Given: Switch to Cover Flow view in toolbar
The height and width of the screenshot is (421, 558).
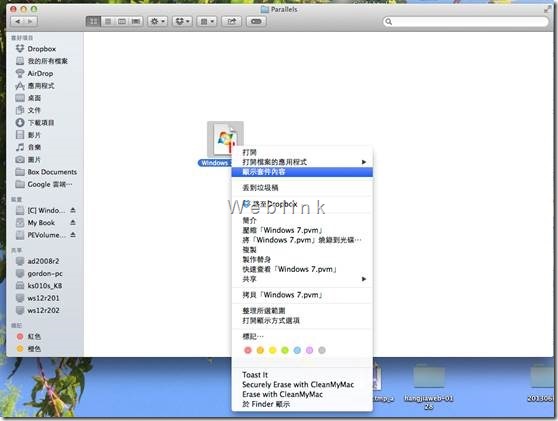Looking at the screenshot, I should (136, 22).
